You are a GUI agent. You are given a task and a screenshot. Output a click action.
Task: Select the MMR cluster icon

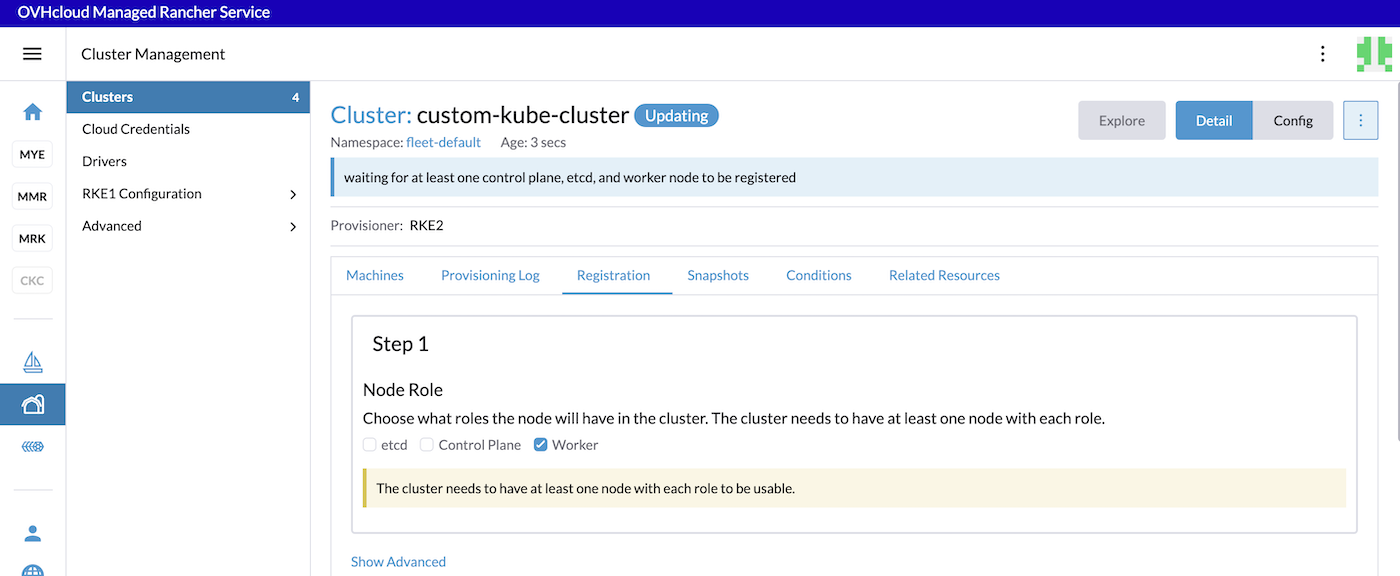pyautogui.click(x=32, y=196)
